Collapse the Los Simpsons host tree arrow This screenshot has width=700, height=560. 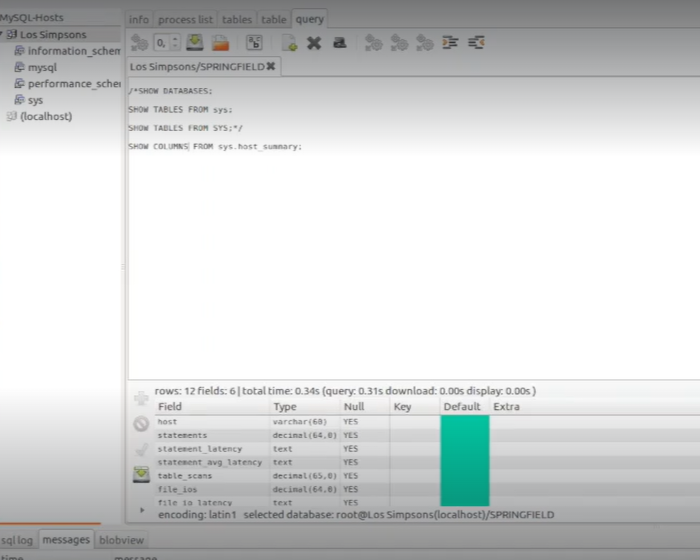(x=2, y=34)
